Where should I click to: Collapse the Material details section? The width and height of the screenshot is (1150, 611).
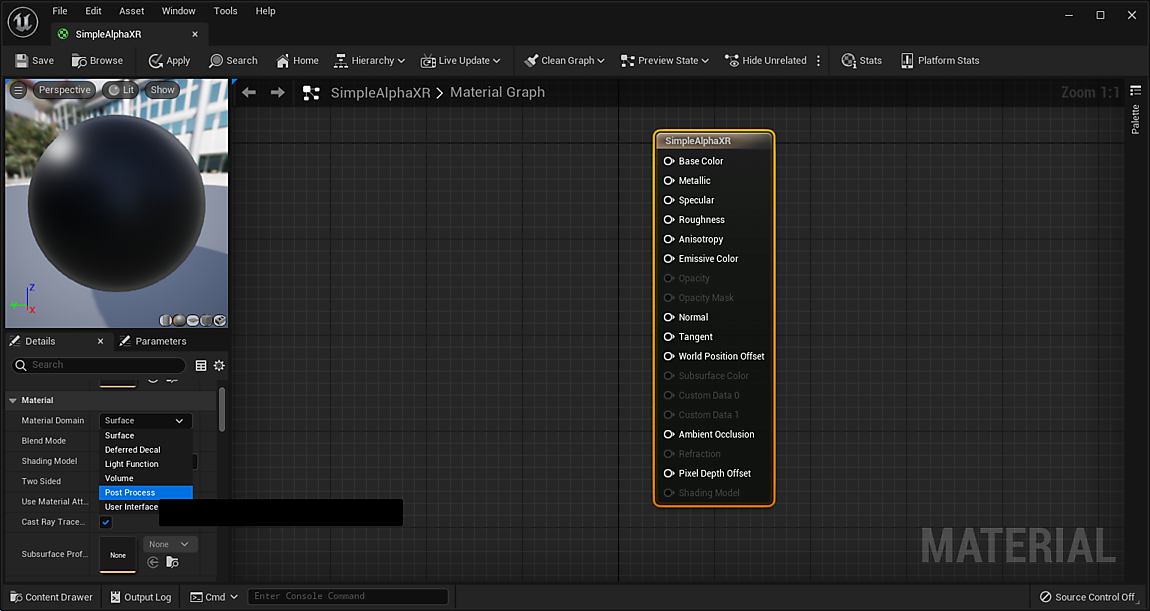(x=12, y=400)
